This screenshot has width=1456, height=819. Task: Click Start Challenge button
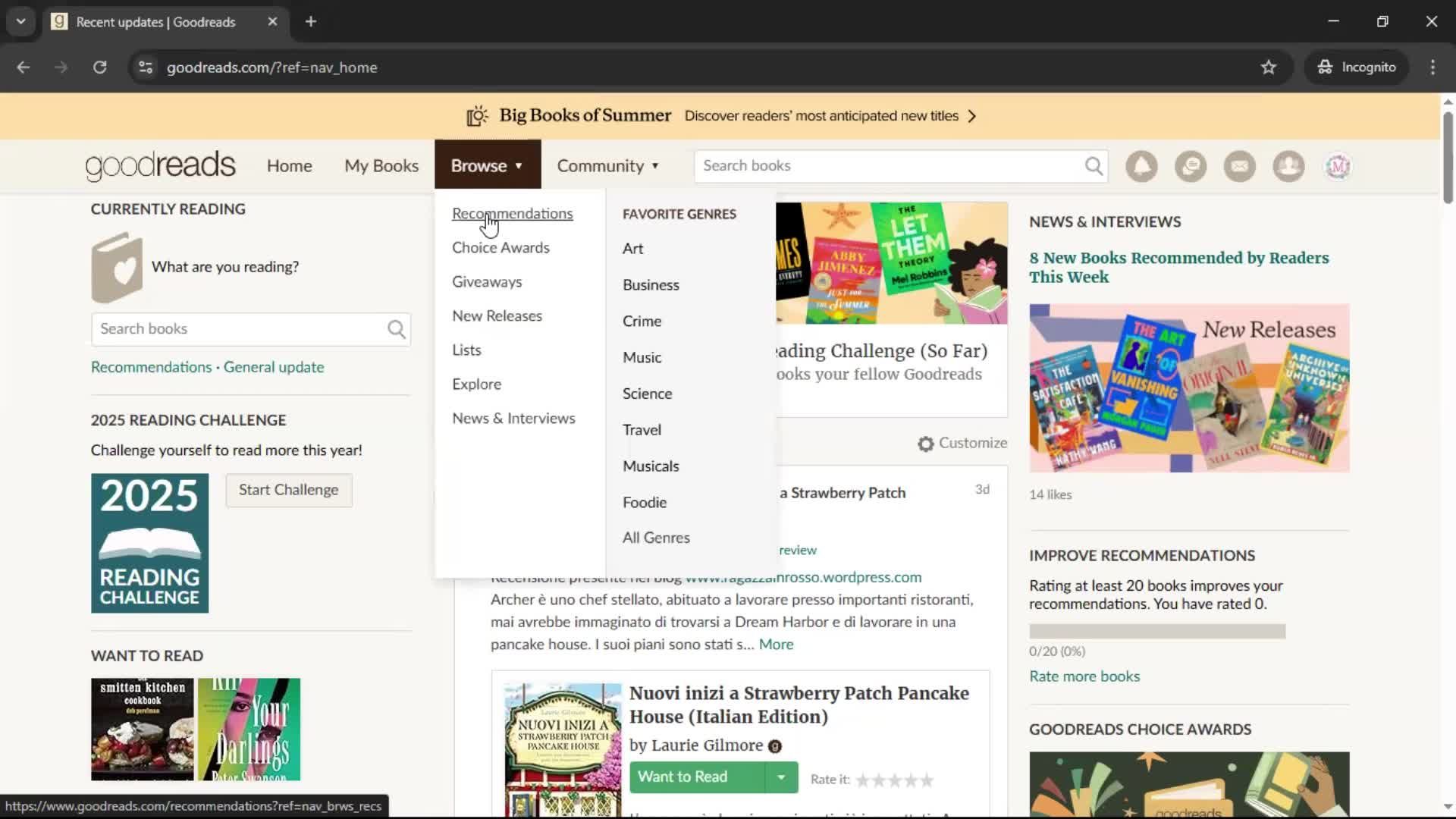pyautogui.click(x=289, y=491)
